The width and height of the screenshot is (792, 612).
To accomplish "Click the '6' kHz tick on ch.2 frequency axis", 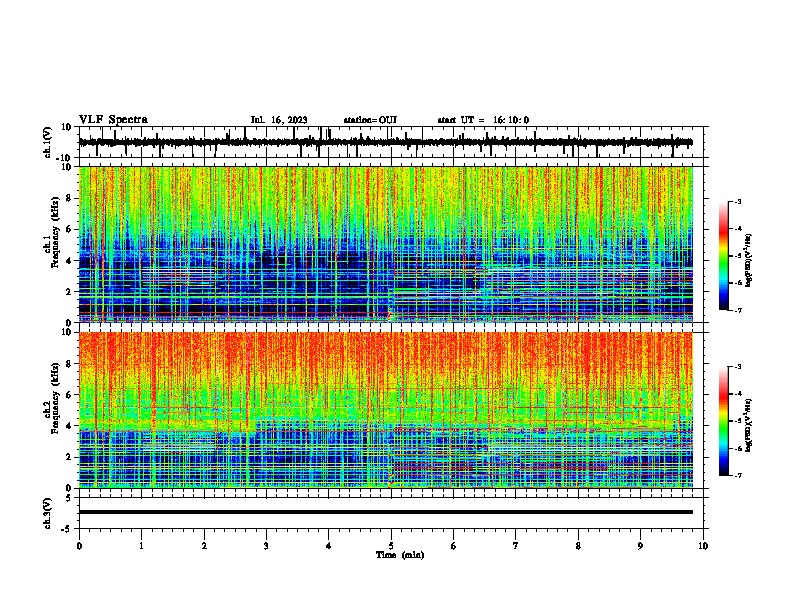I will coord(69,394).
